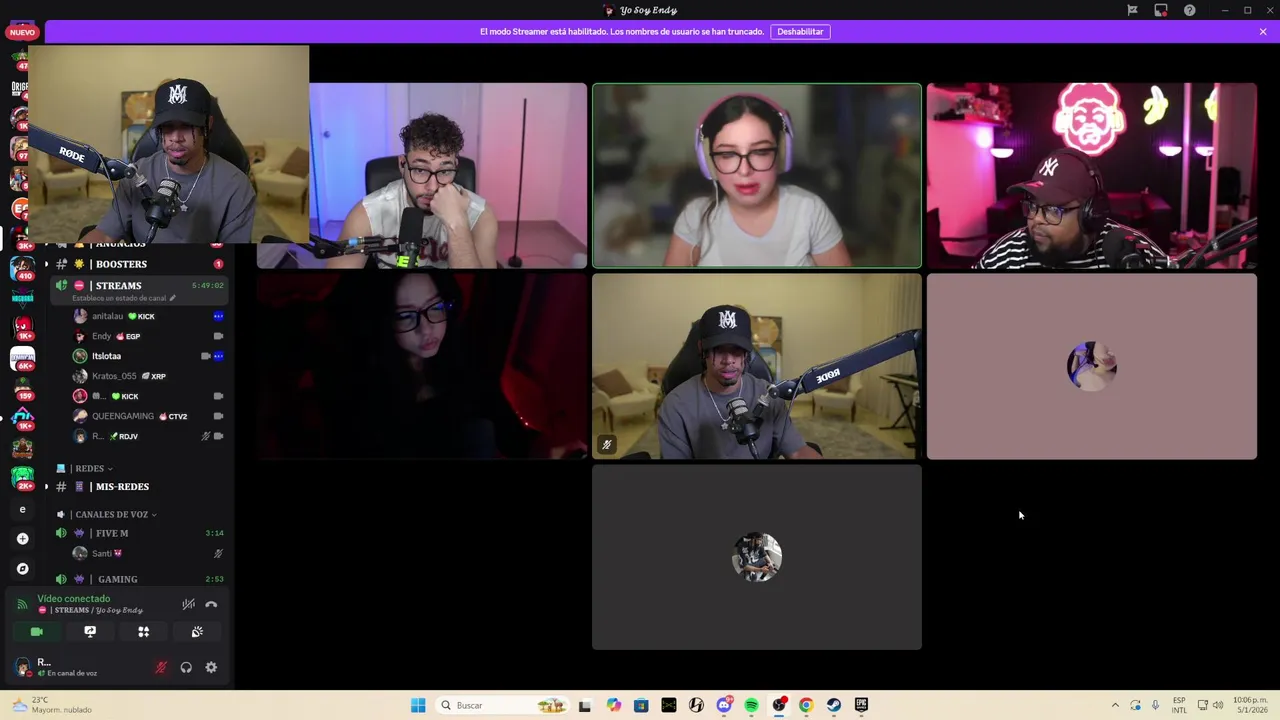Open the server icon with 159 badge
Image resolution: width=1280 pixels, height=720 pixels.
click(22, 389)
